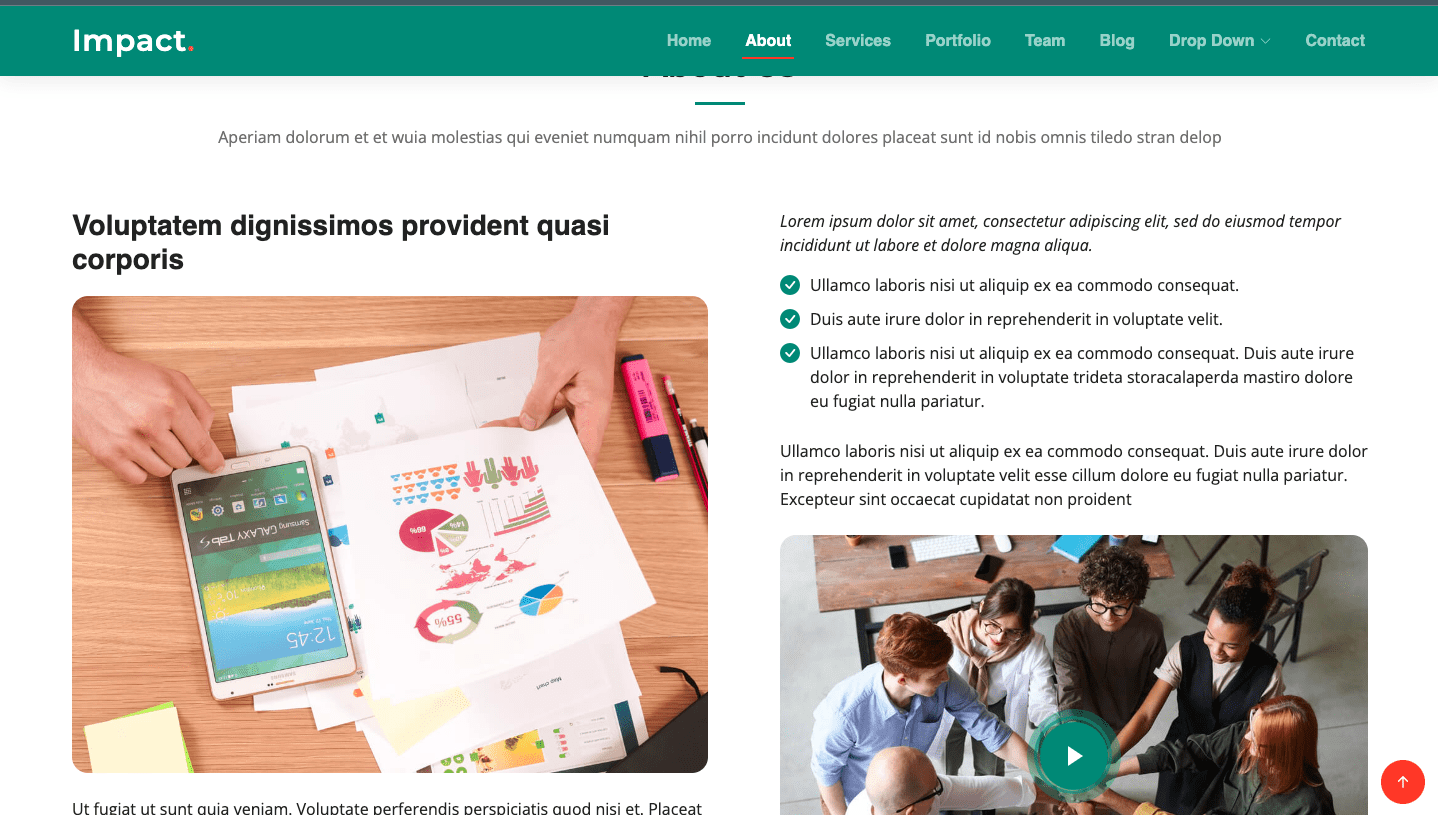Go to the Contact section
This screenshot has width=1438, height=815.
tap(1335, 40)
